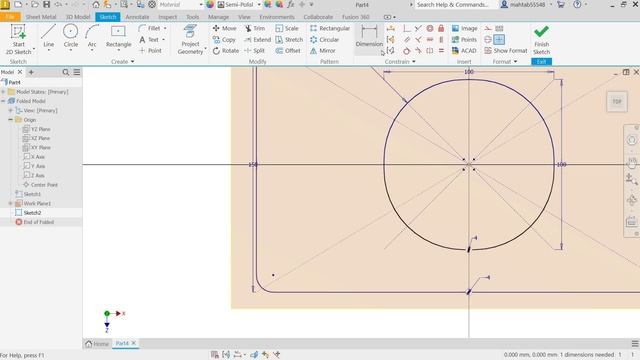Screen dimensions: 640x360
Task: Select the Split tool
Action: pyautogui.click(x=255, y=51)
